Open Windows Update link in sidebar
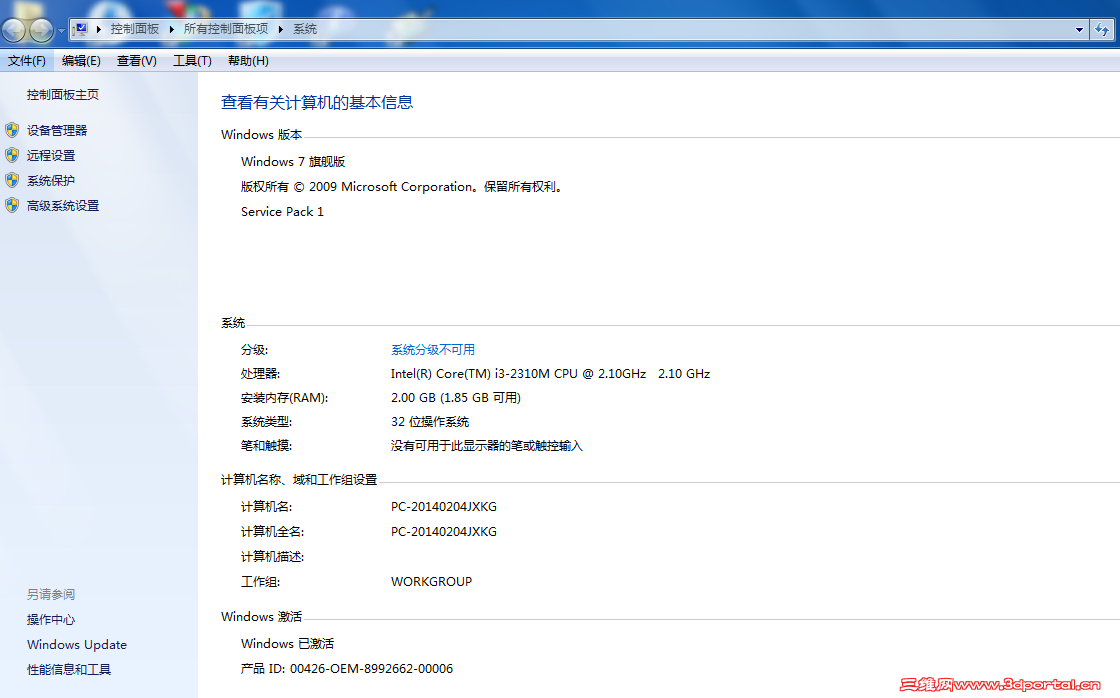This screenshot has width=1120, height=698. click(76, 644)
